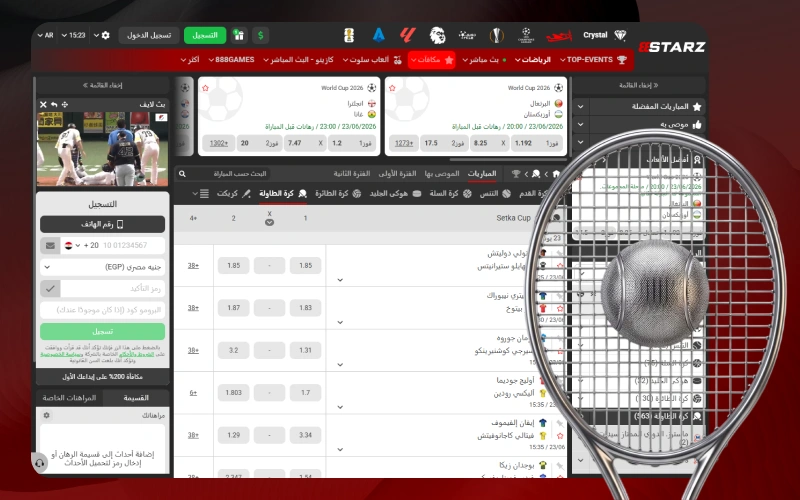
Task: Expand markets for the 1.85 / 1.85 odds row
Action: 340,280
